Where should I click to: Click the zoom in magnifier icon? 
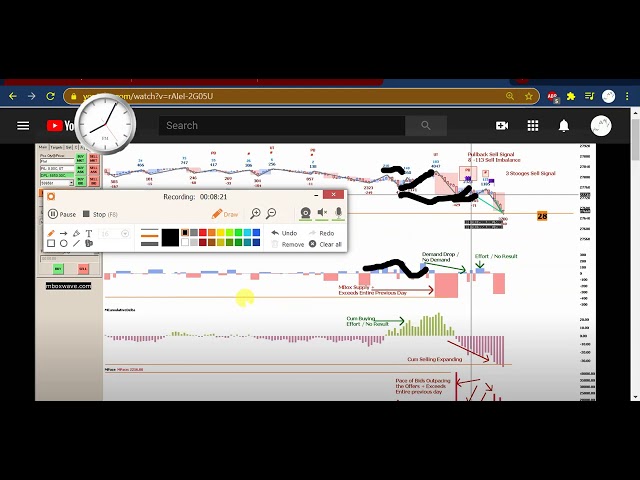coord(256,213)
